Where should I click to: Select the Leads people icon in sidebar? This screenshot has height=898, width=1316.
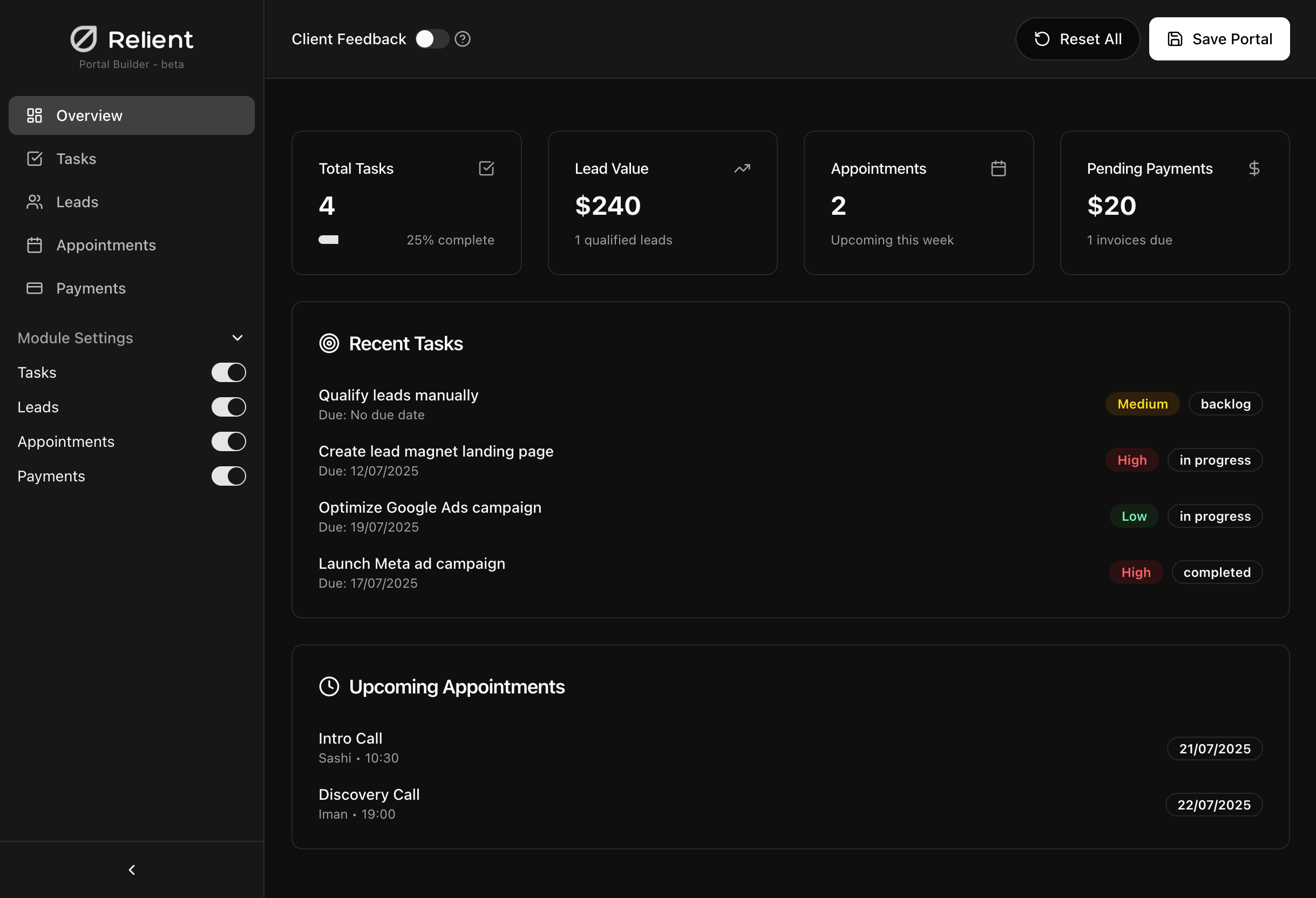(x=35, y=202)
